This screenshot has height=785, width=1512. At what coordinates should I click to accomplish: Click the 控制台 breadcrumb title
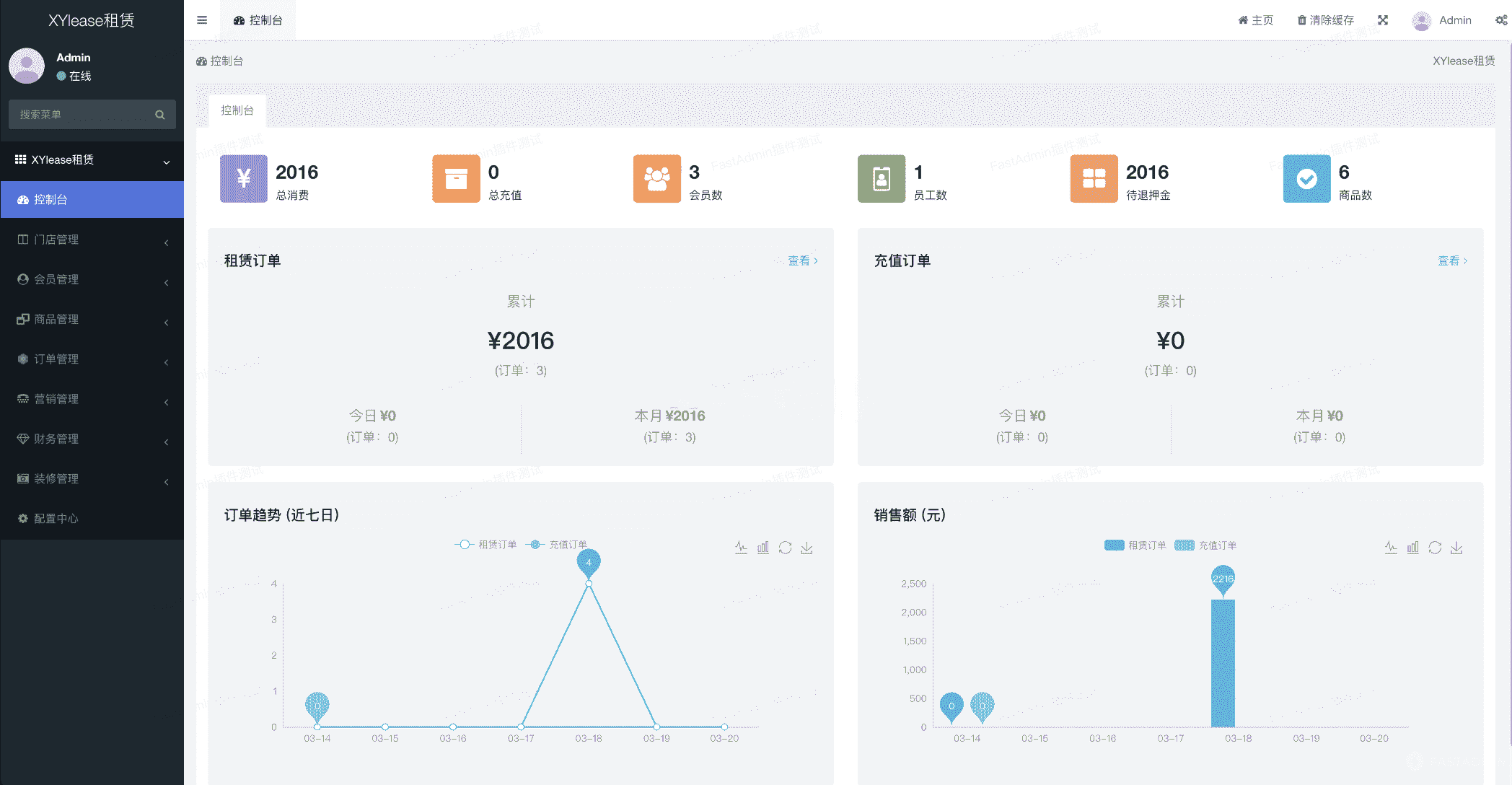coord(220,61)
